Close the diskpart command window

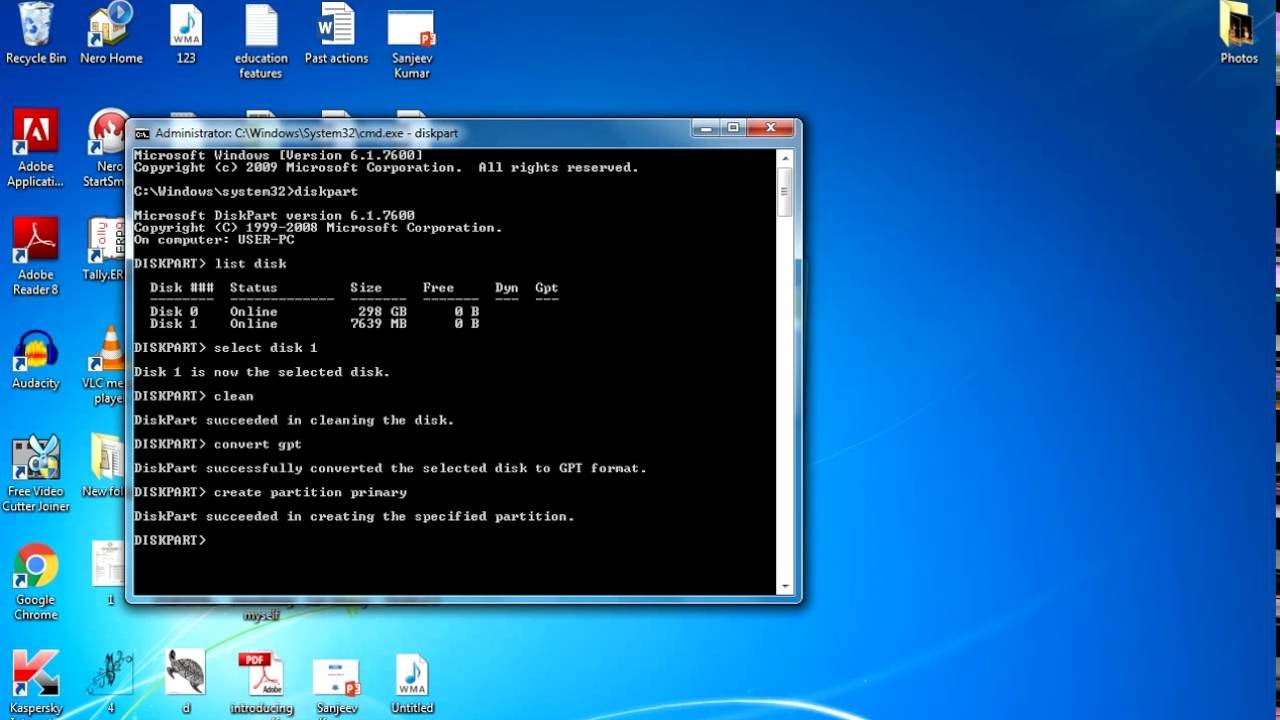click(771, 128)
